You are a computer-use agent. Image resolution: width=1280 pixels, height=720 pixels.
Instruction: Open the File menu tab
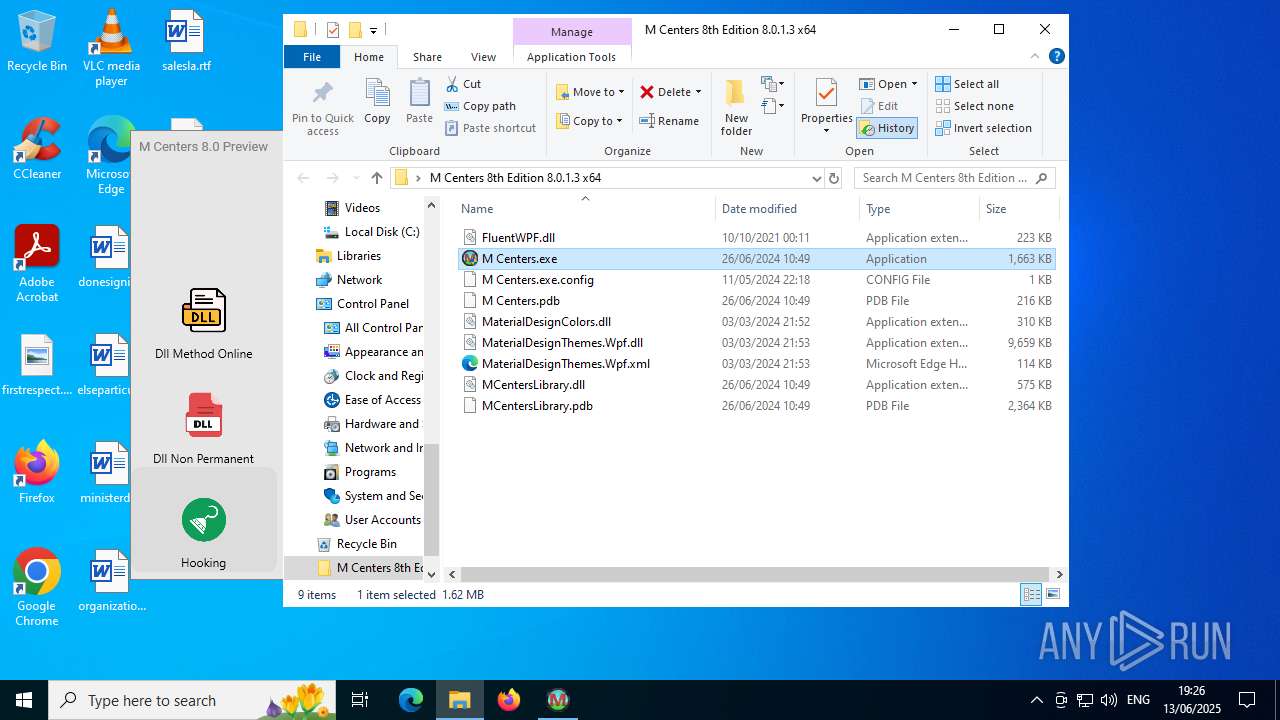(312, 57)
